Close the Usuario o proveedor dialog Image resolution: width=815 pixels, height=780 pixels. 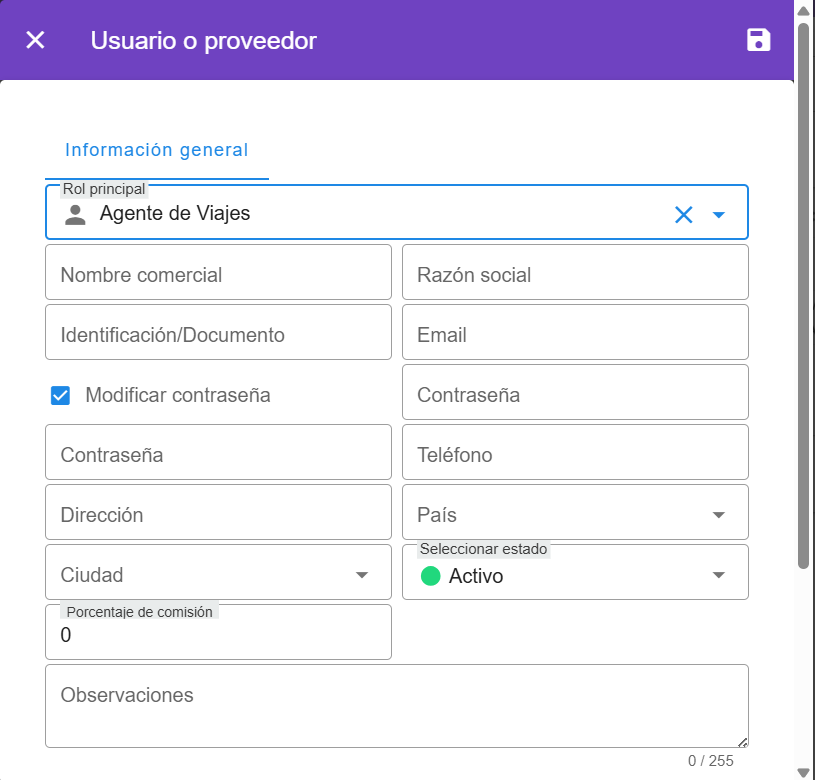click(x=35, y=40)
